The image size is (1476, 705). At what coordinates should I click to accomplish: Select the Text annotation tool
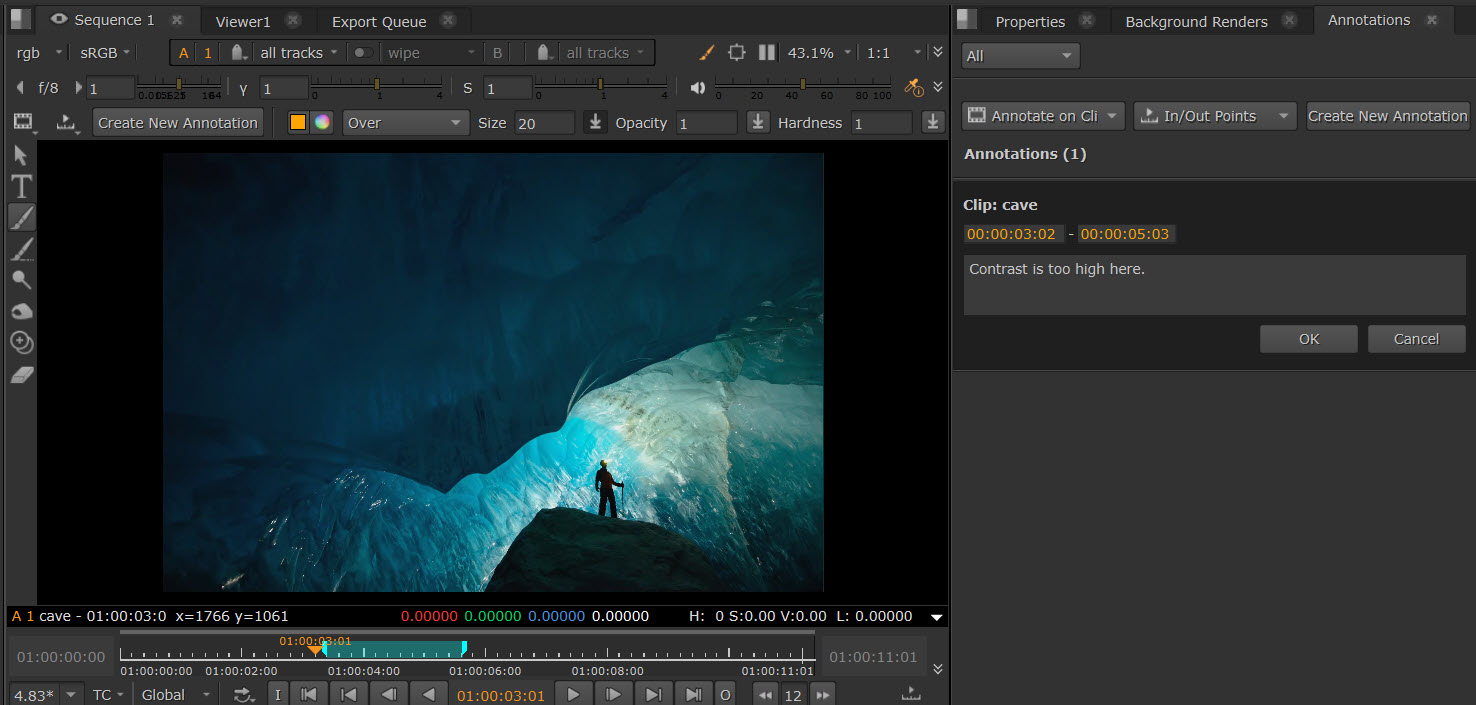21,186
